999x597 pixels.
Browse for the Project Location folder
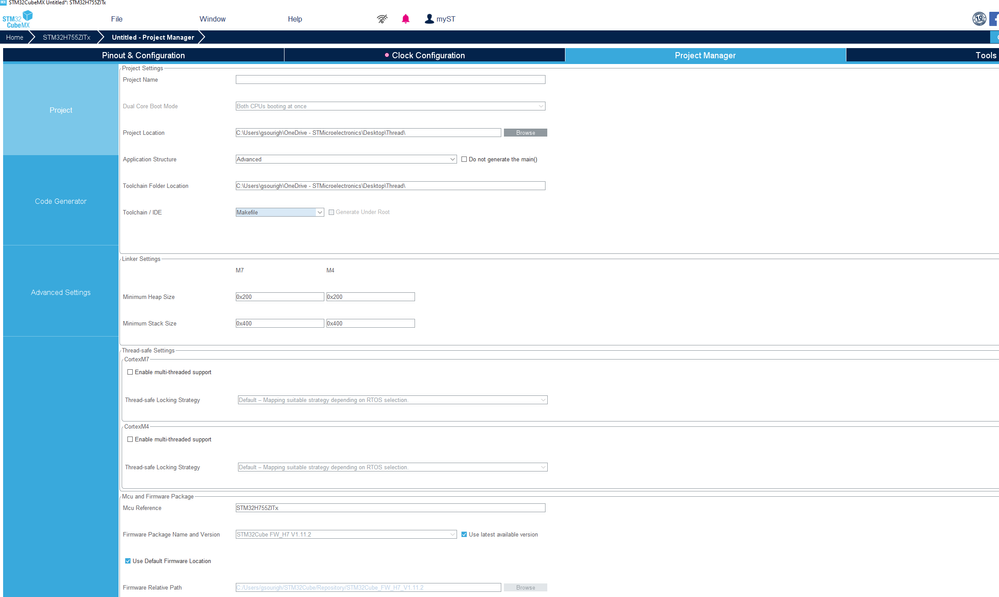(526, 133)
